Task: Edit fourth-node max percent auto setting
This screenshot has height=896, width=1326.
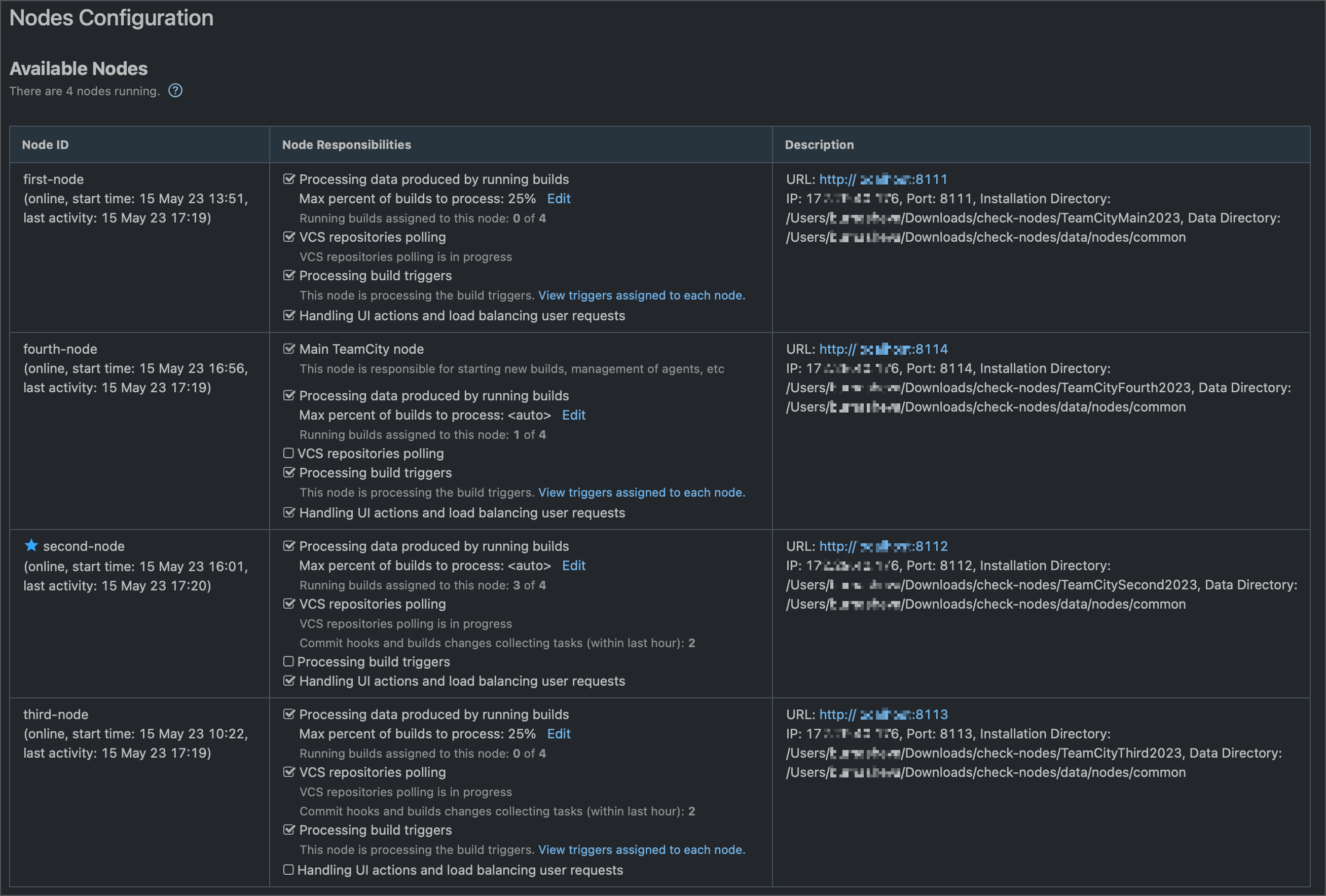Action: [x=573, y=415]
